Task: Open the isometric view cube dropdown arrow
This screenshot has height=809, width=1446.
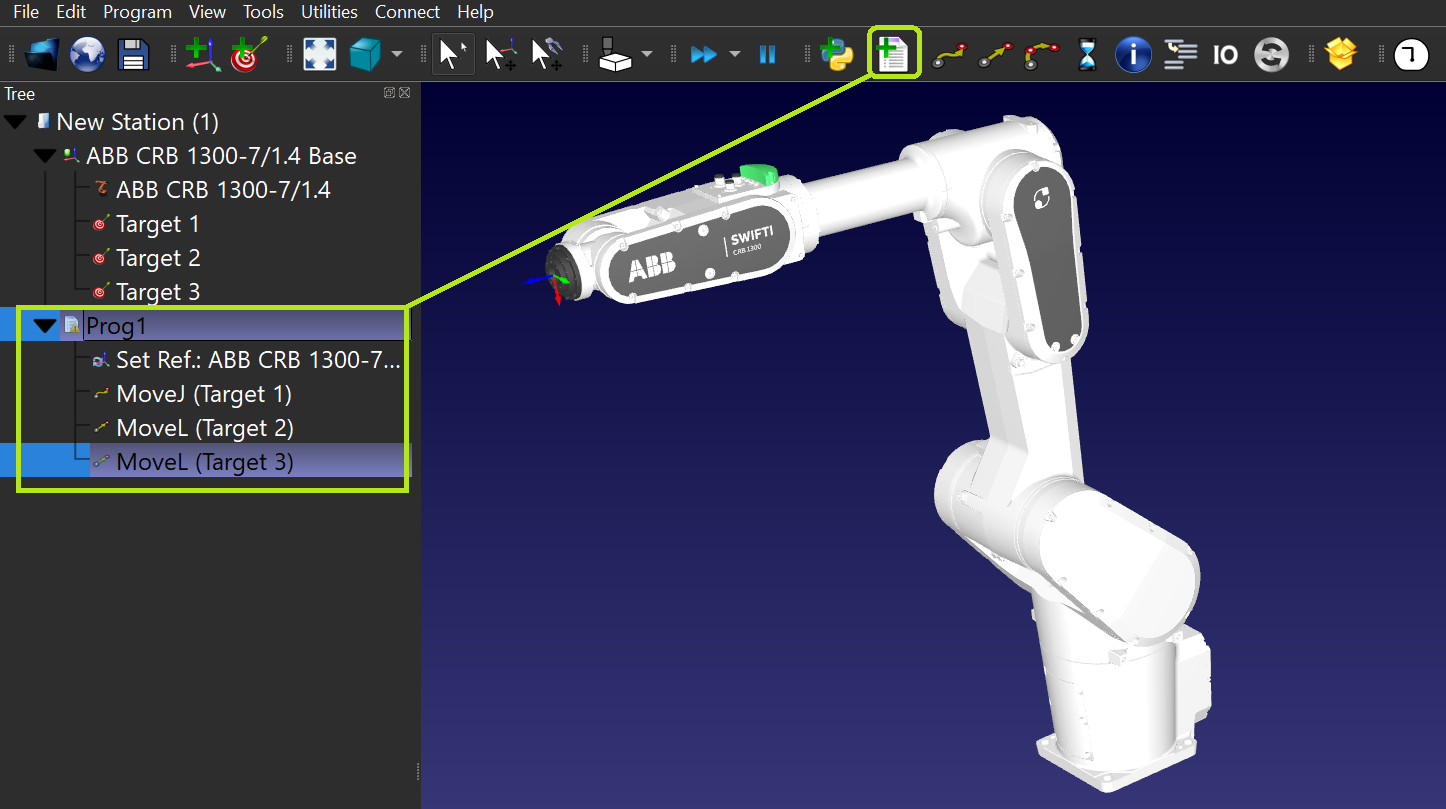Action: [397, 54]
